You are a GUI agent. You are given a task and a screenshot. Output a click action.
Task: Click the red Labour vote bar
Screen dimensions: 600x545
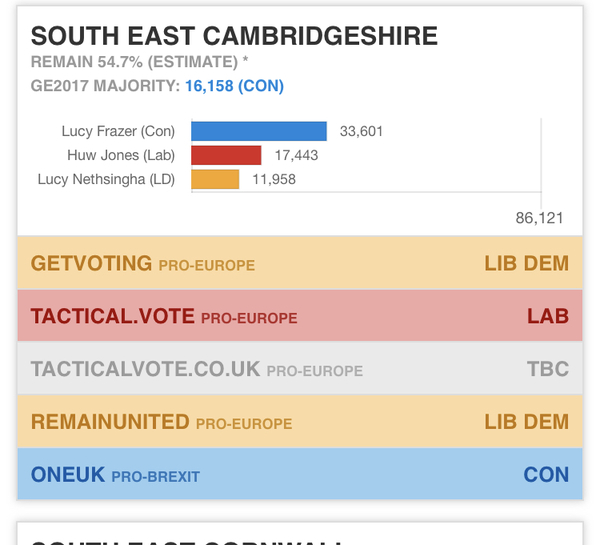pyautogui.click(x=226, y=155)
